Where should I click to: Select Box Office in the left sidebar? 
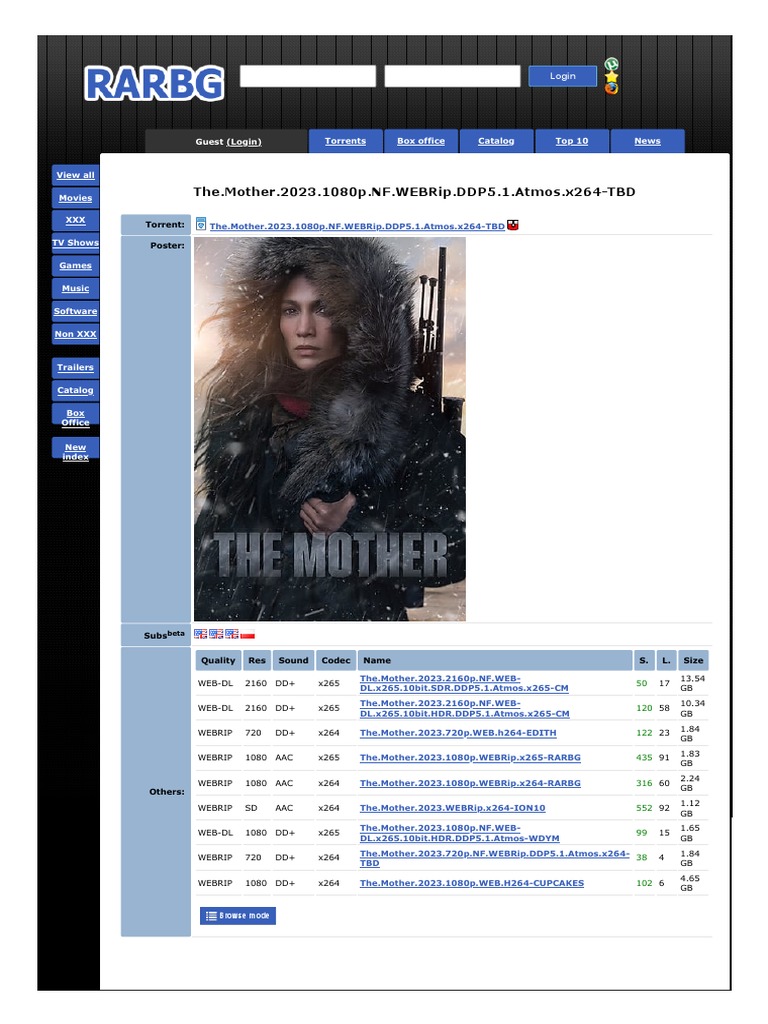click(75, 417)
